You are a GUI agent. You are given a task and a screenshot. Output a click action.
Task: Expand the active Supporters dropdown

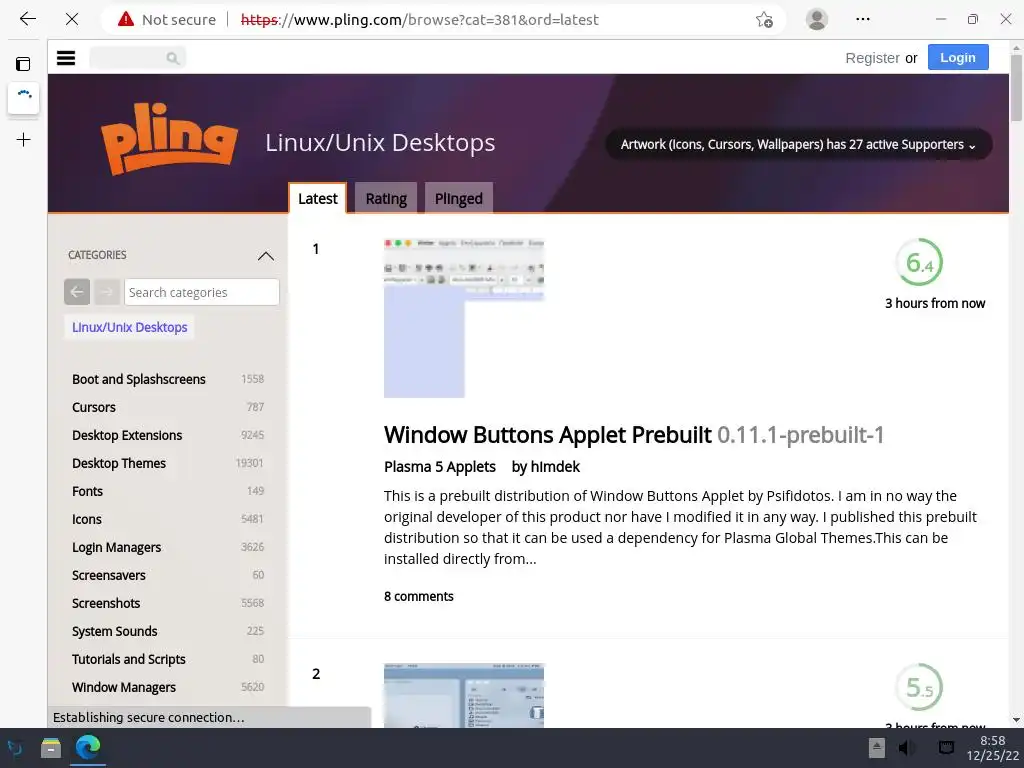click(798, 144)
